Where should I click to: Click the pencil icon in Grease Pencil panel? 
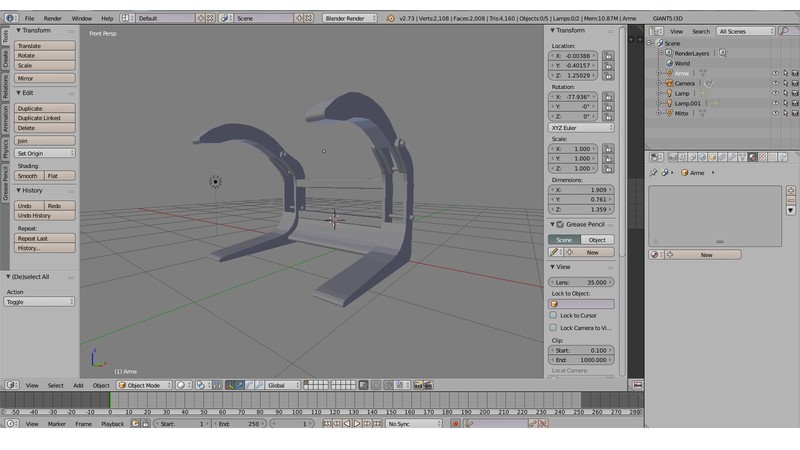click(555, 252)
